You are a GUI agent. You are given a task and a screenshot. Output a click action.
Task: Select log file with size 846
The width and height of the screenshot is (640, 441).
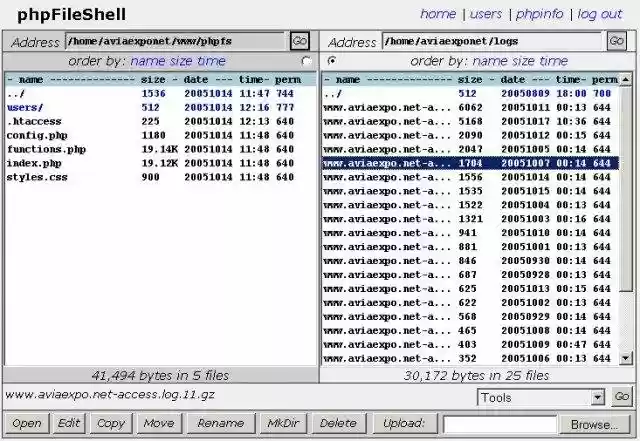[470, 261]
